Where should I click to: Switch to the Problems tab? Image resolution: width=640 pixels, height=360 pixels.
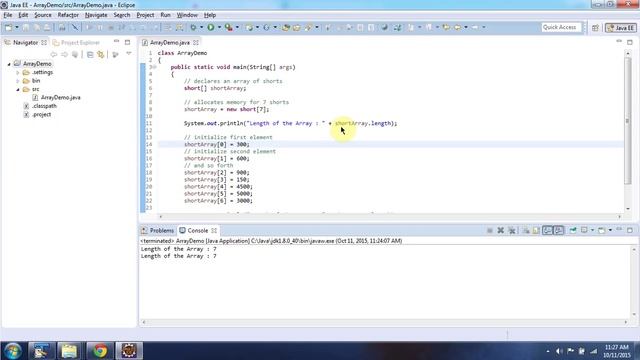pyautogui.click(x=161, y=231)
